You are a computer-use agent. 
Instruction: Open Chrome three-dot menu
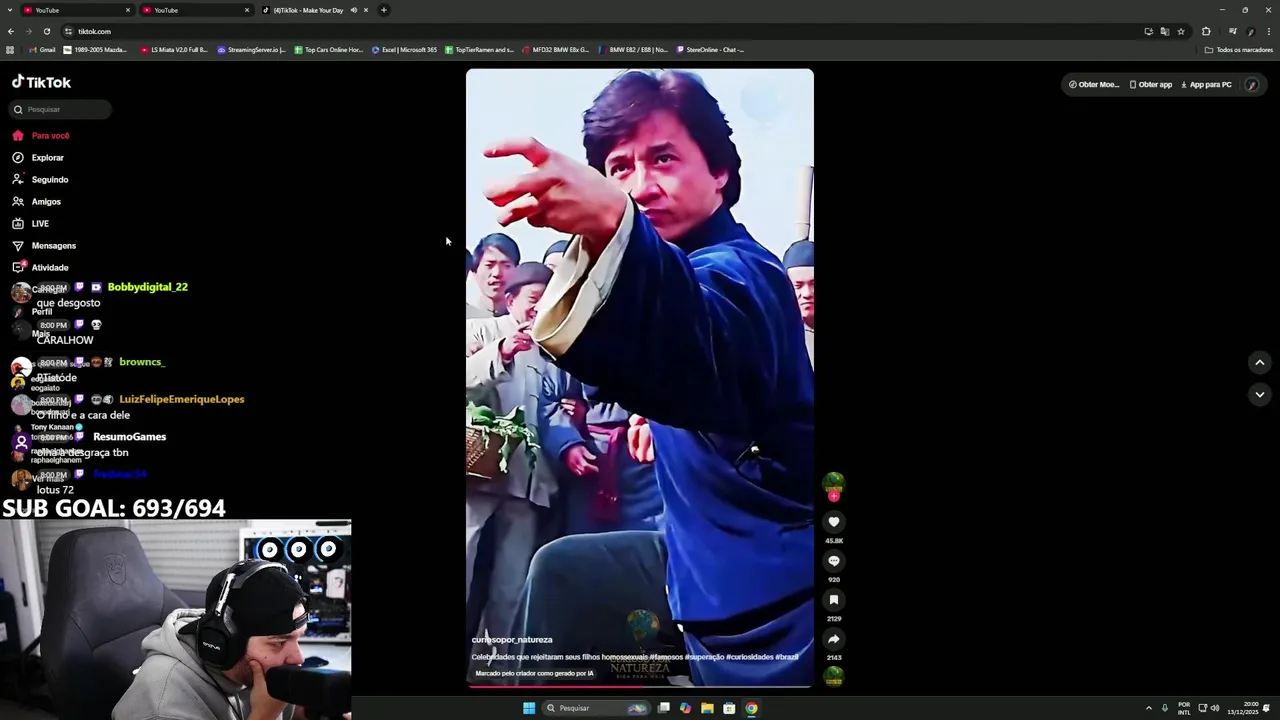tap(1268, 31)
